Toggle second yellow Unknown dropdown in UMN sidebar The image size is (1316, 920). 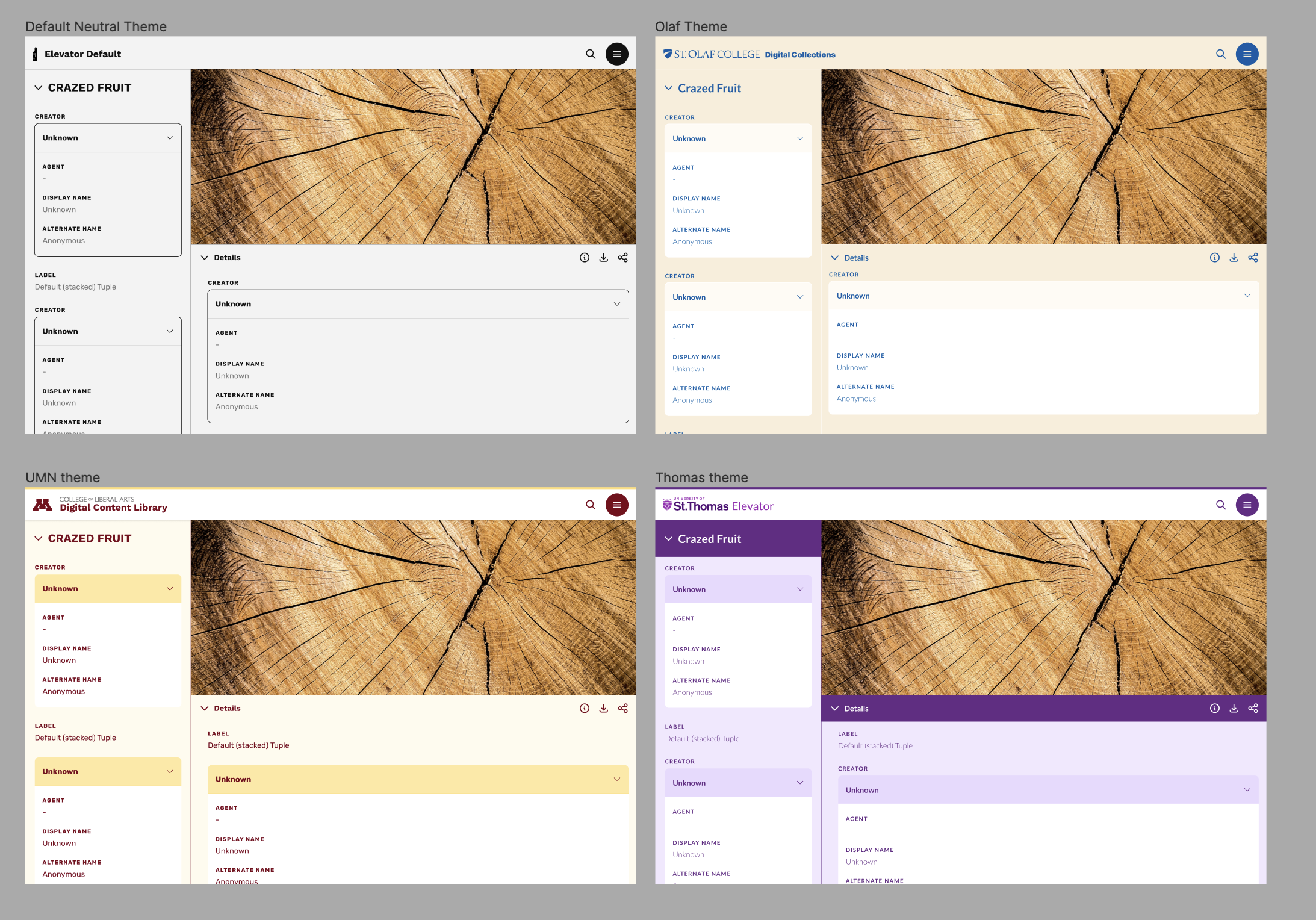click(108, 772)
